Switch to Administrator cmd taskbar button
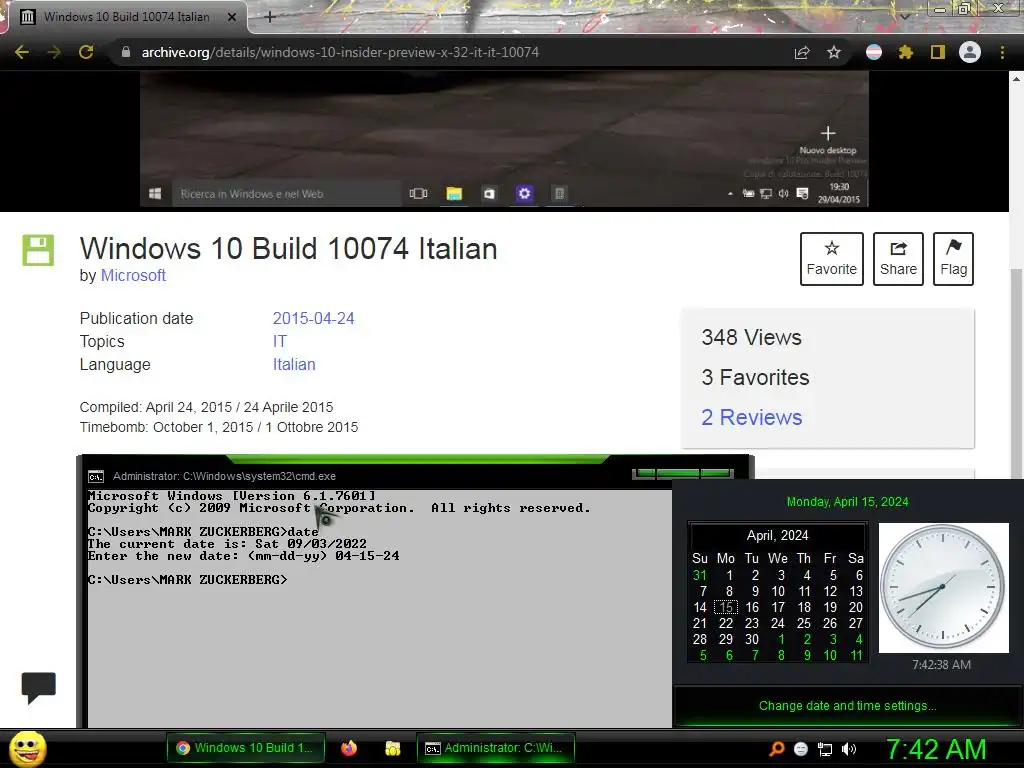Viewport: 1024px width, 768px height. point(496,748)
